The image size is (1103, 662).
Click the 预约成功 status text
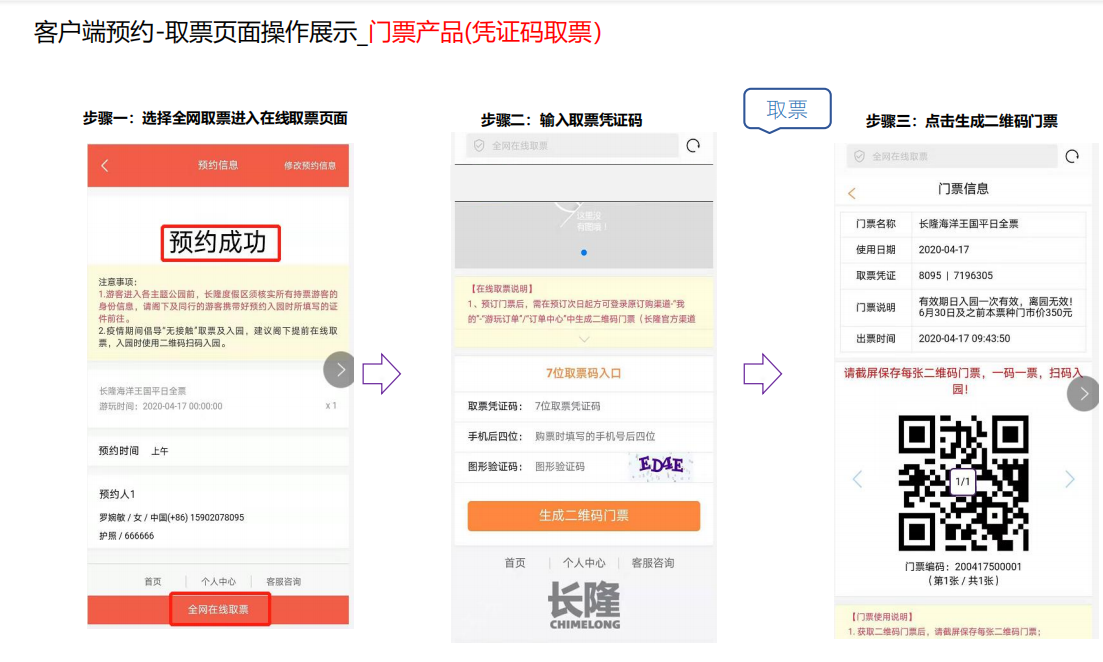tap(220, 243)
